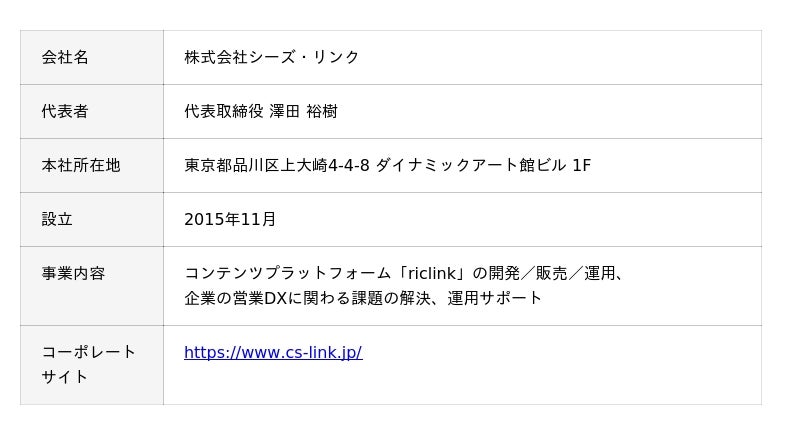800x435 pixels.
Task: Open the https://www.cs-link.jp/ corporate site link
Action: (x=273, y=352)
